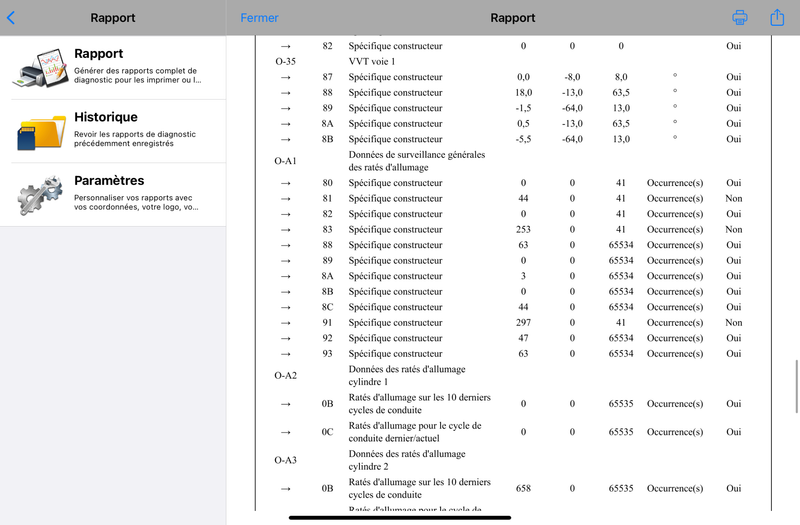This screenshot has width=800, height=525.
Task: Click the Paramètres gears icon
Action: [40, 195]
